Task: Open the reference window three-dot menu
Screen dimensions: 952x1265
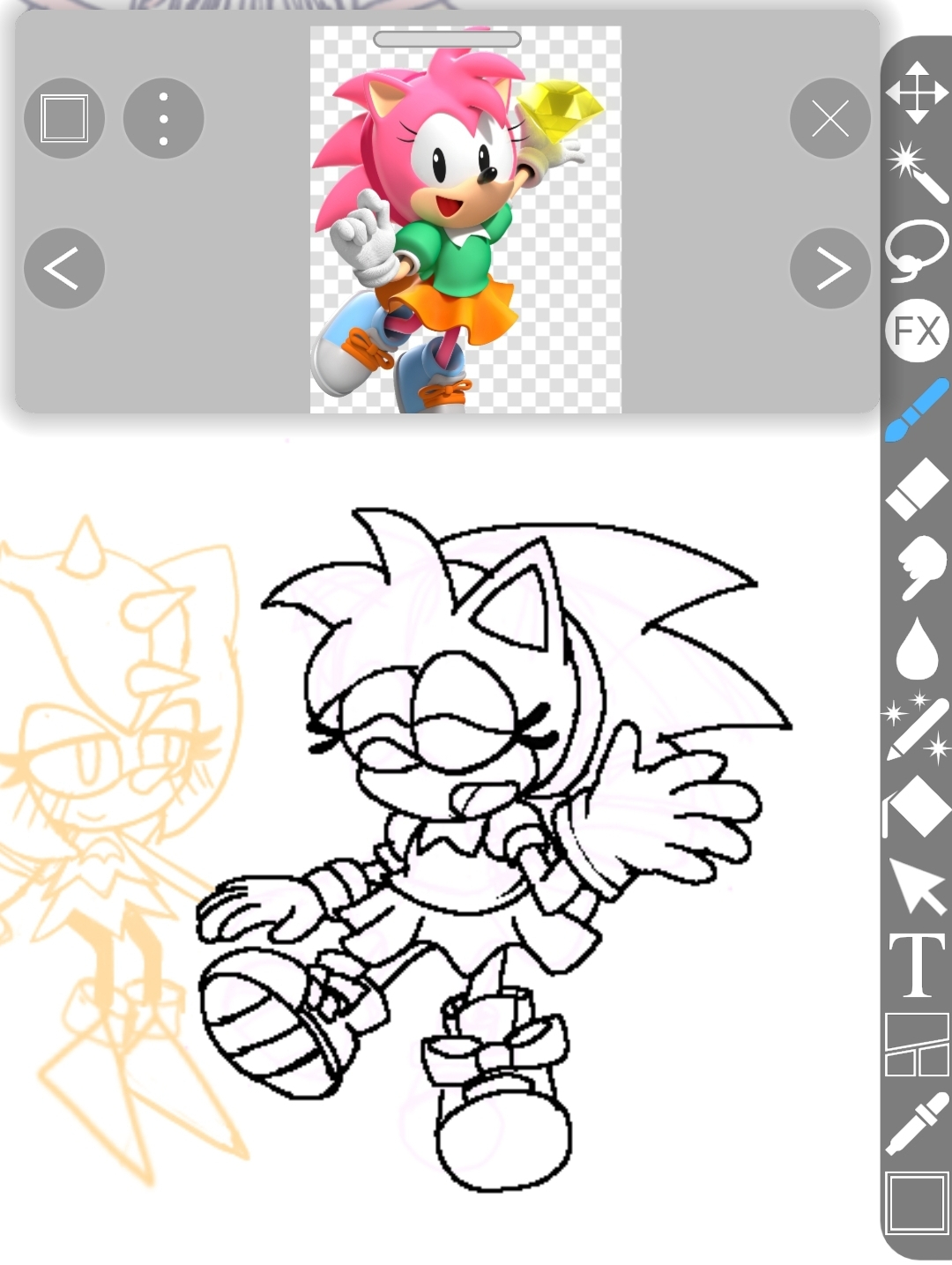Action: (x=163, y=118)
